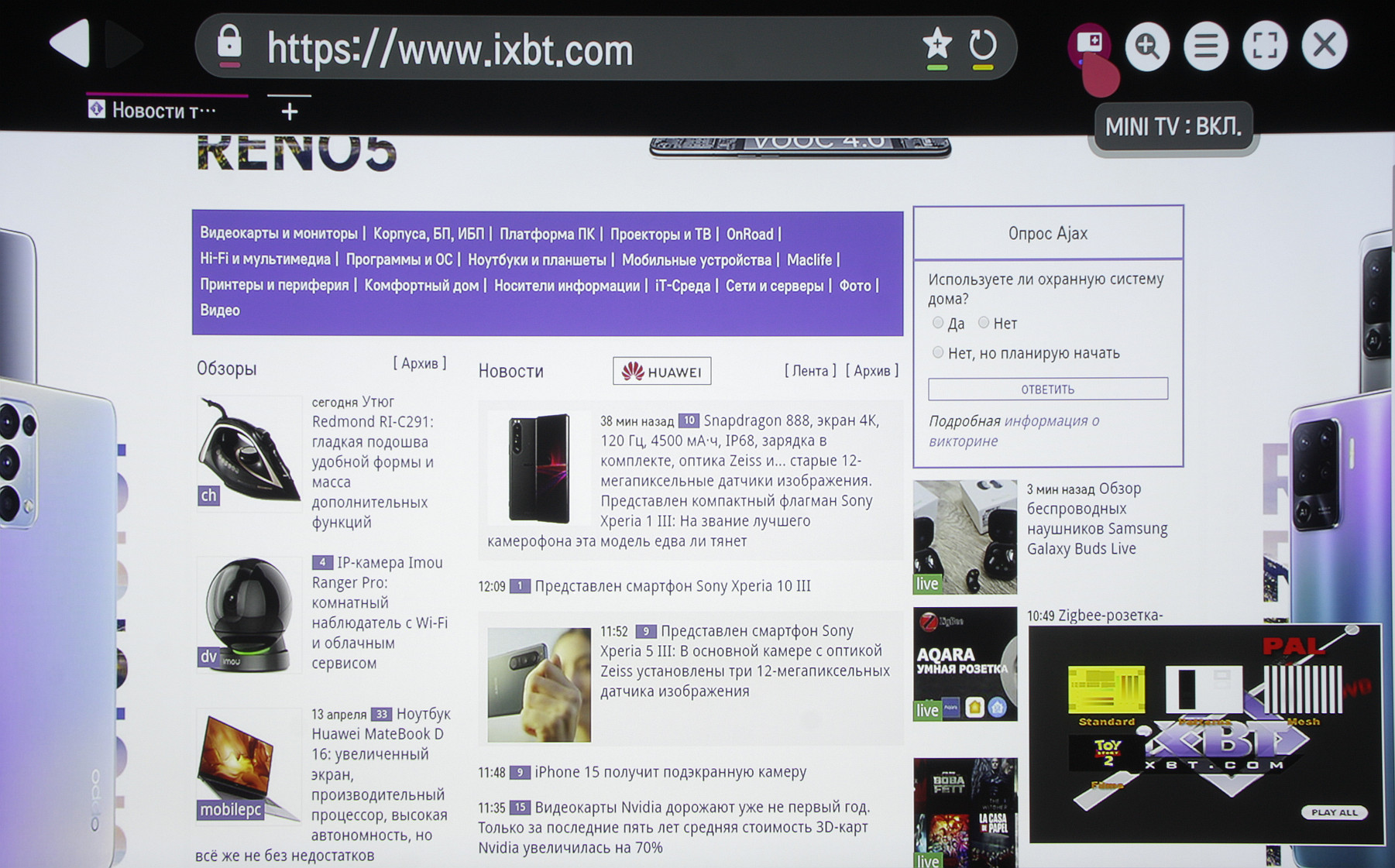Screen dimensions: 1395x868
Task: Click the Imou camera thumbnail
Action: coord(249,614)
